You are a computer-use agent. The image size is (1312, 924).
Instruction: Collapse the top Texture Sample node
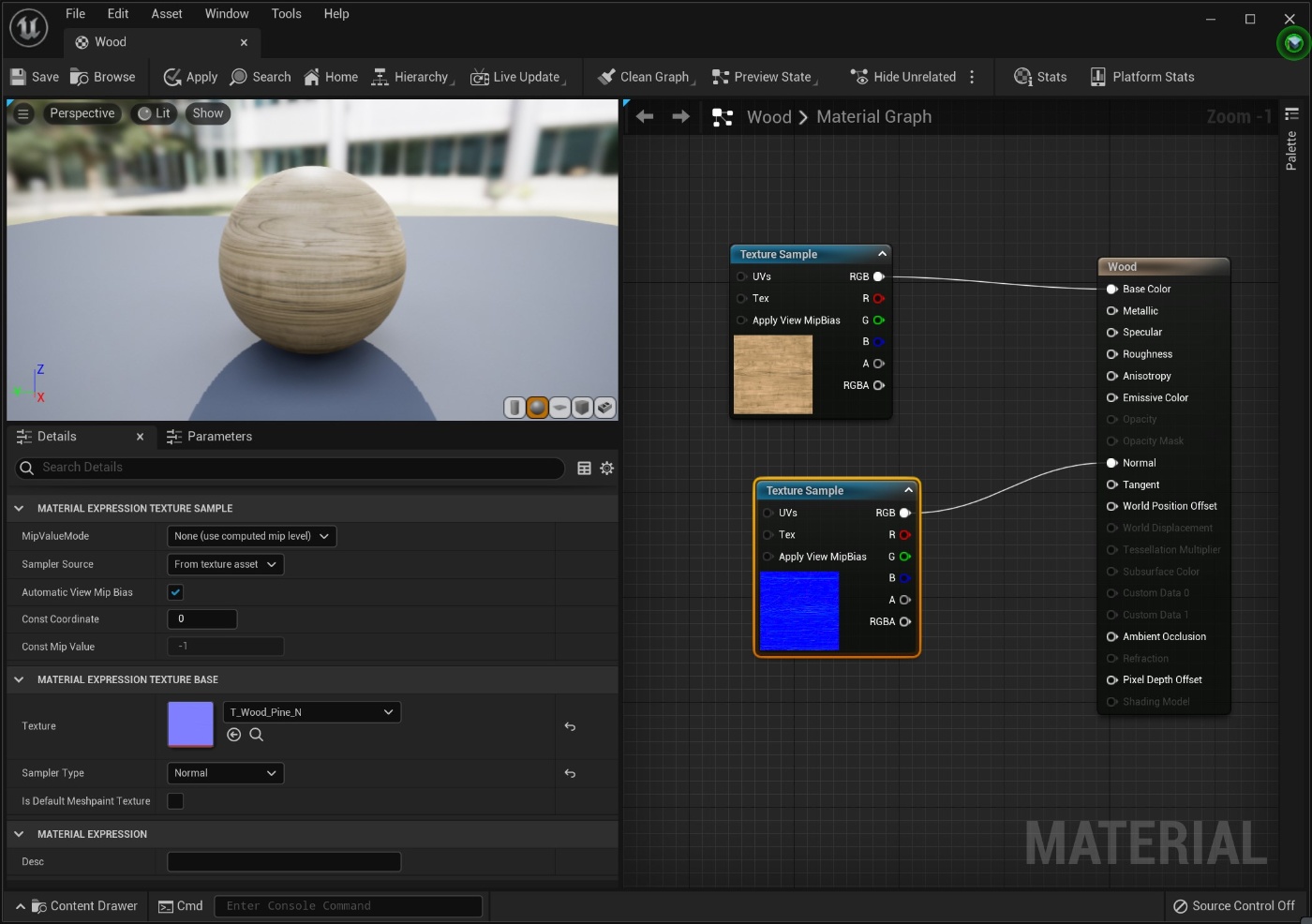(x=881, y=253)
